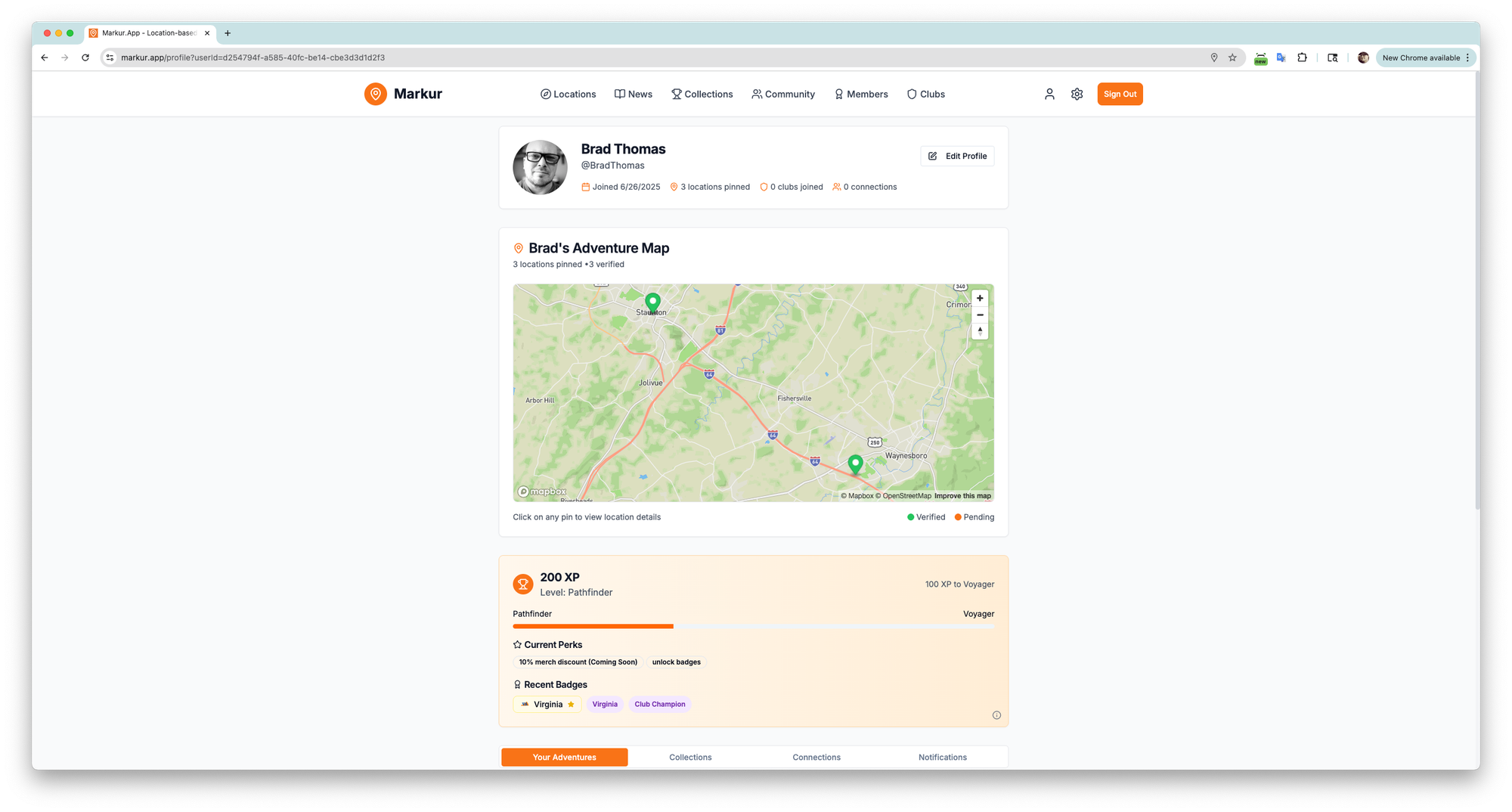Click 0 clubs joined stat
The height and width of the screenshot is (812, 1512).
pos(791,188)
